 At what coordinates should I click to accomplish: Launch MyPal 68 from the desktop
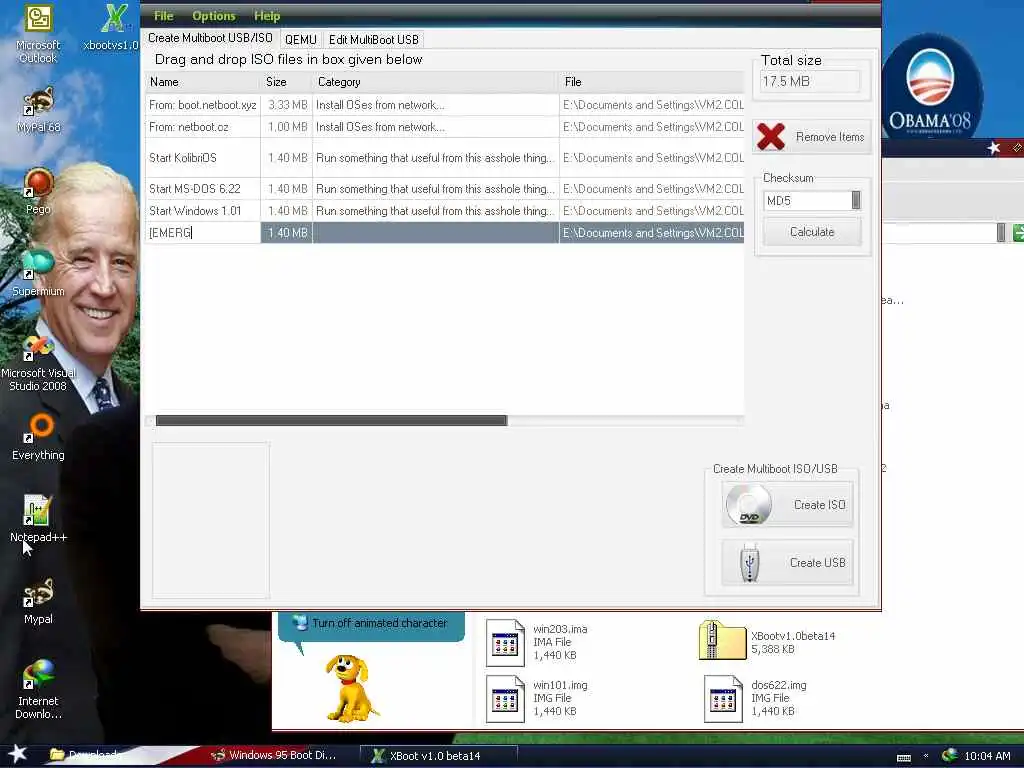tap(38, 110)
